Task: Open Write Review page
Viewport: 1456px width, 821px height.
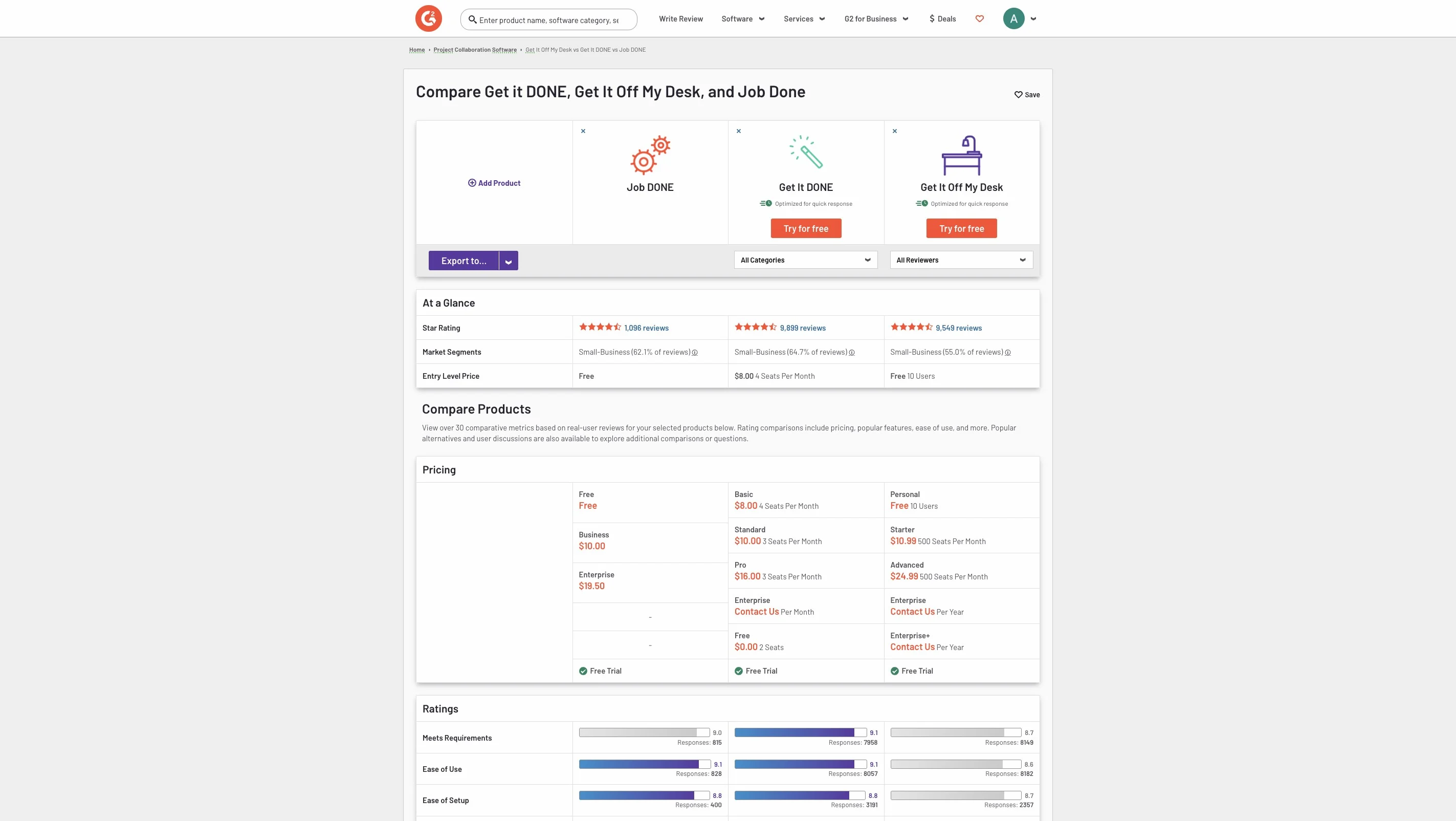Action: coord(680,18)
